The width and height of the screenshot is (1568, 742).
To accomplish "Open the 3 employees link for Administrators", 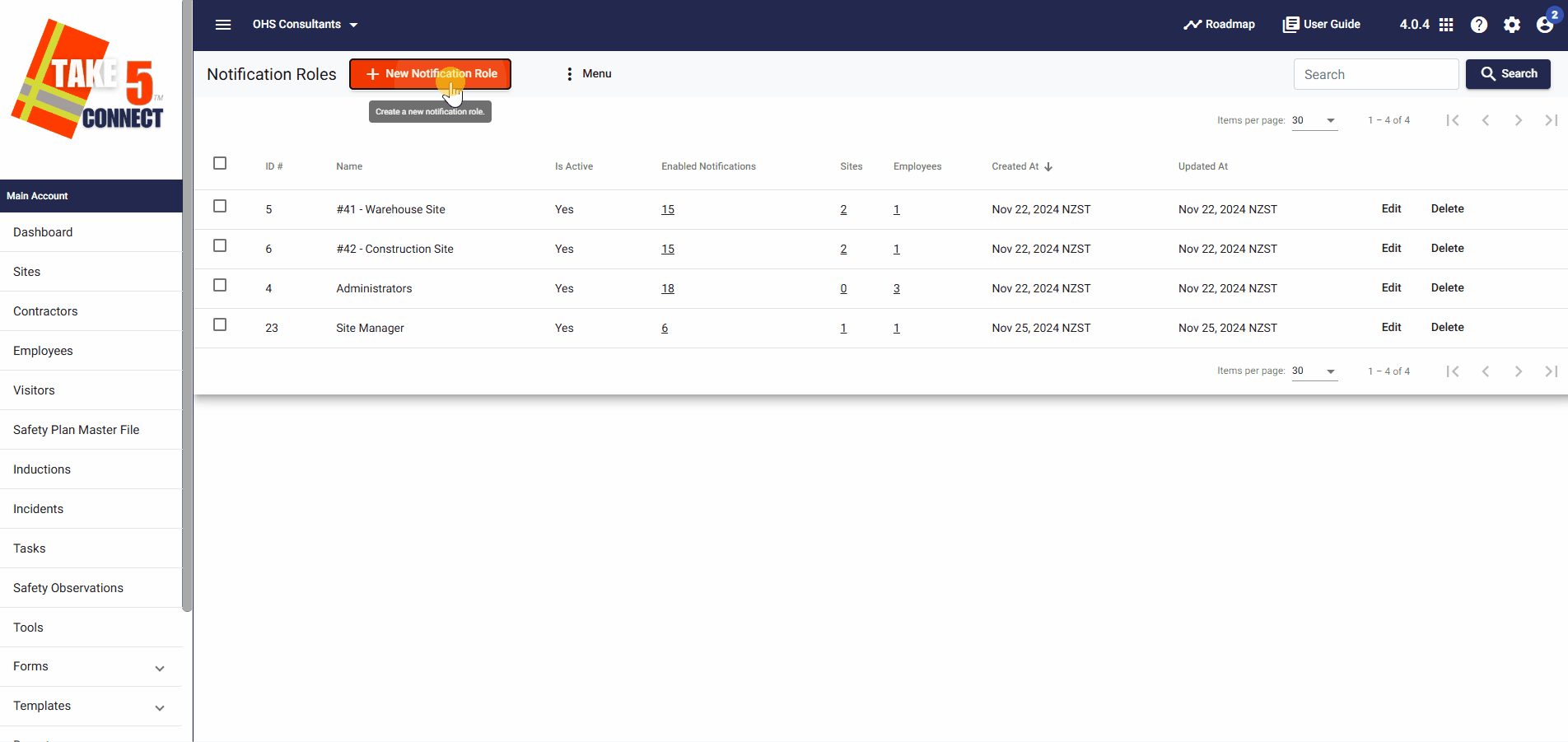I will (897, 288).
